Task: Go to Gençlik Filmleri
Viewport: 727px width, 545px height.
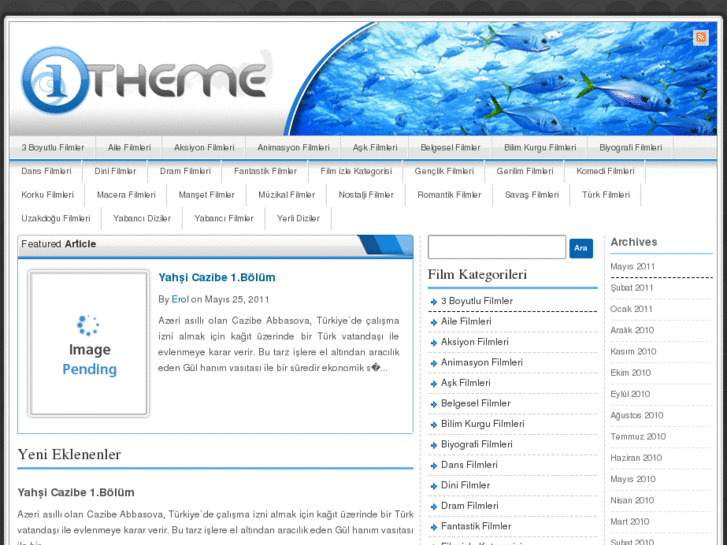Action: click(444, 171)
